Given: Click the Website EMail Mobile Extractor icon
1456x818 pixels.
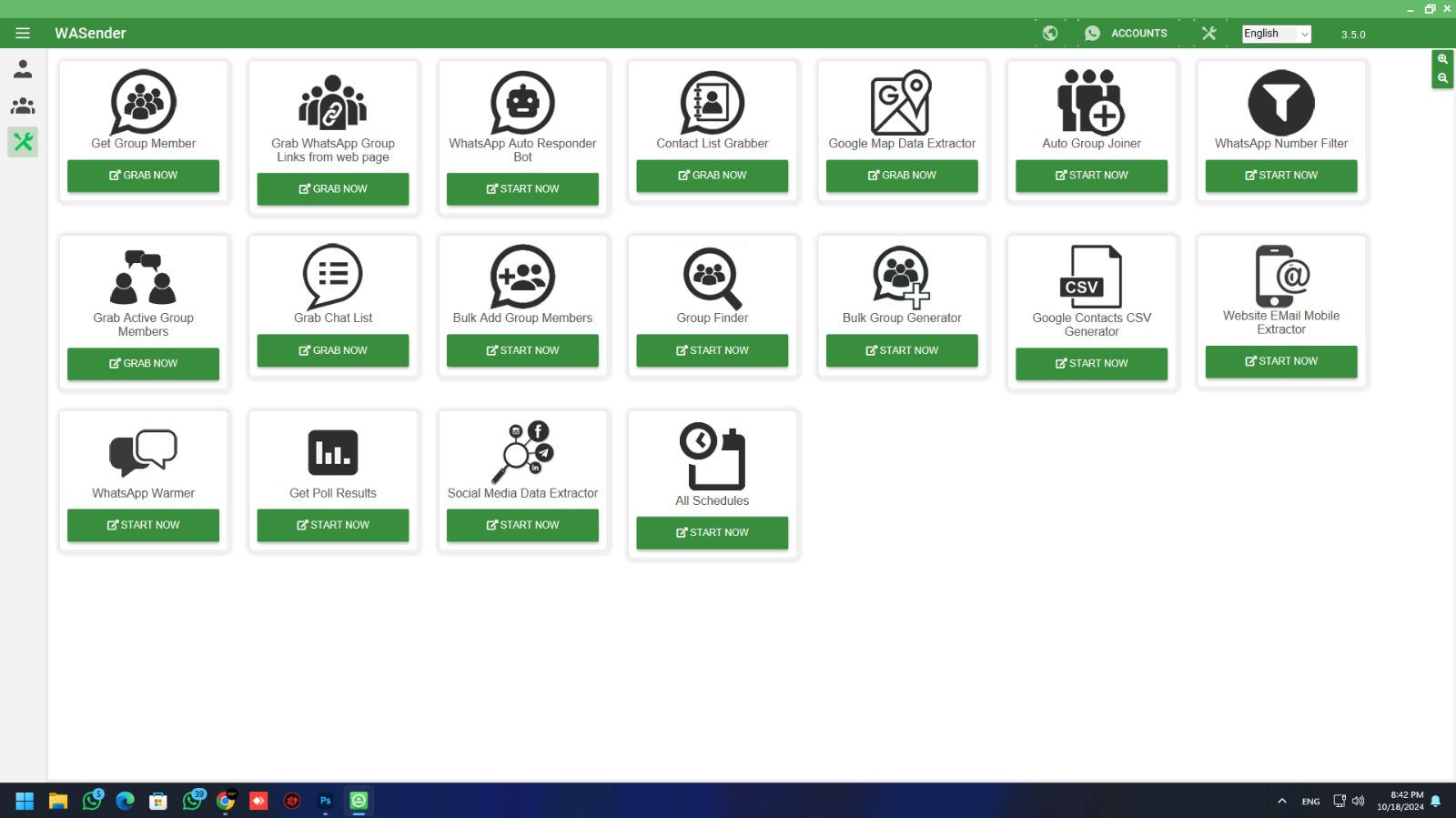Looking at the screenshot, I should coord(1281,276).
